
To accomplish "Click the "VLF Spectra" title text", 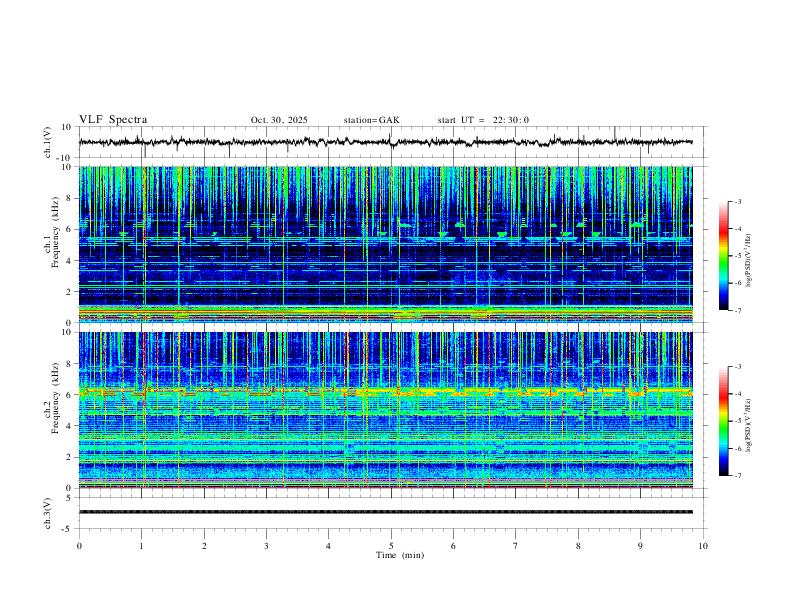I will [x=113, y=120].
